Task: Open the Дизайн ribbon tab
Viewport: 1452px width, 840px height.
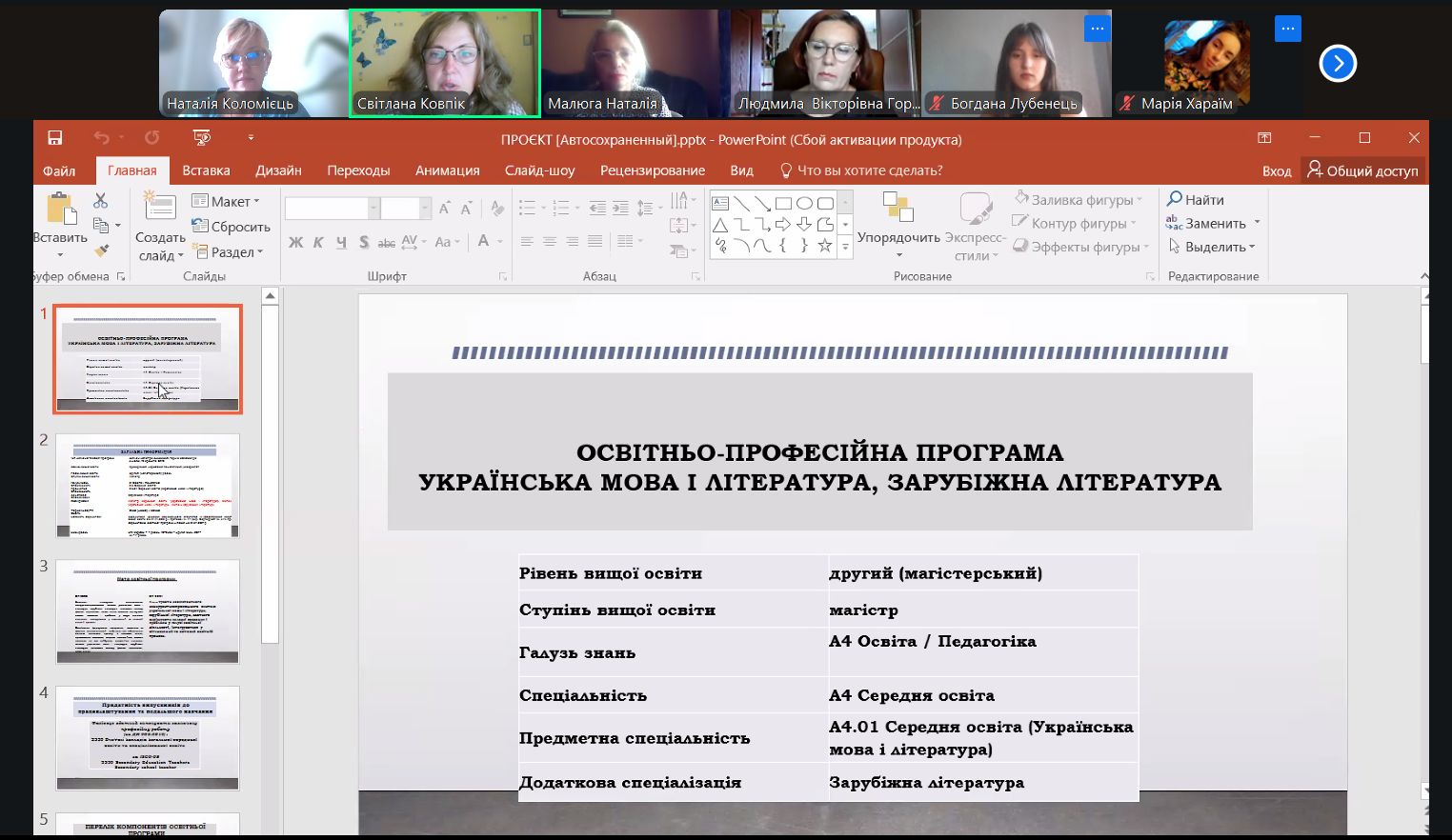Action: 278,170
